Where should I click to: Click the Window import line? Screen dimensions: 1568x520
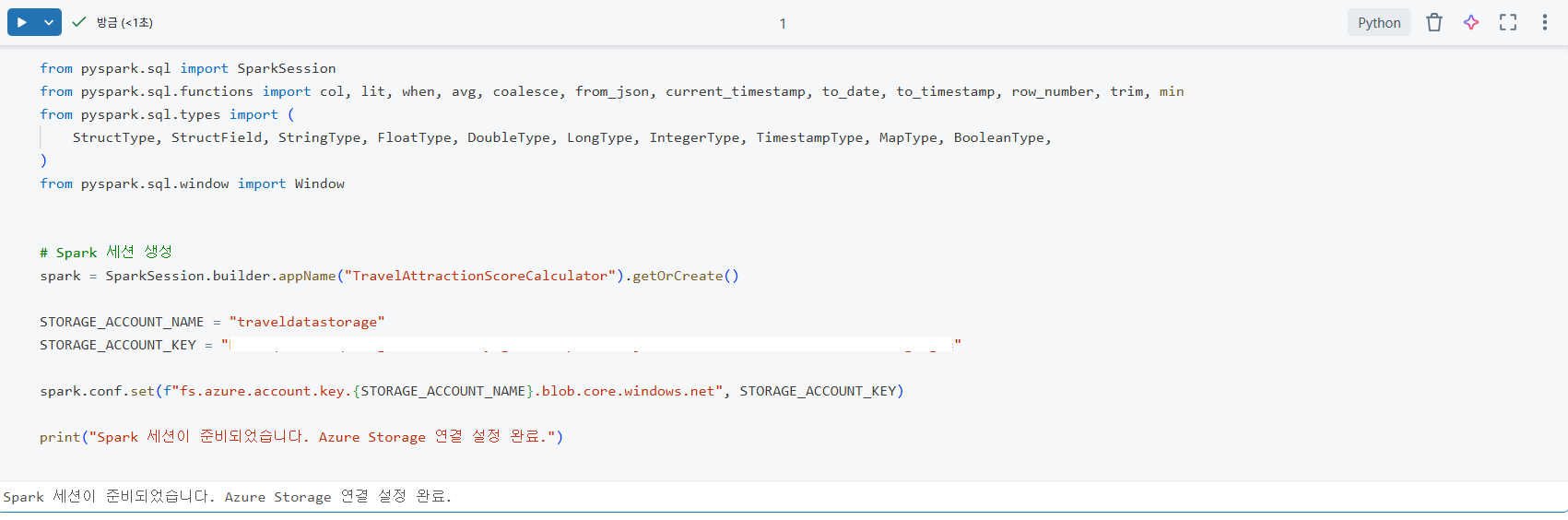192,183
